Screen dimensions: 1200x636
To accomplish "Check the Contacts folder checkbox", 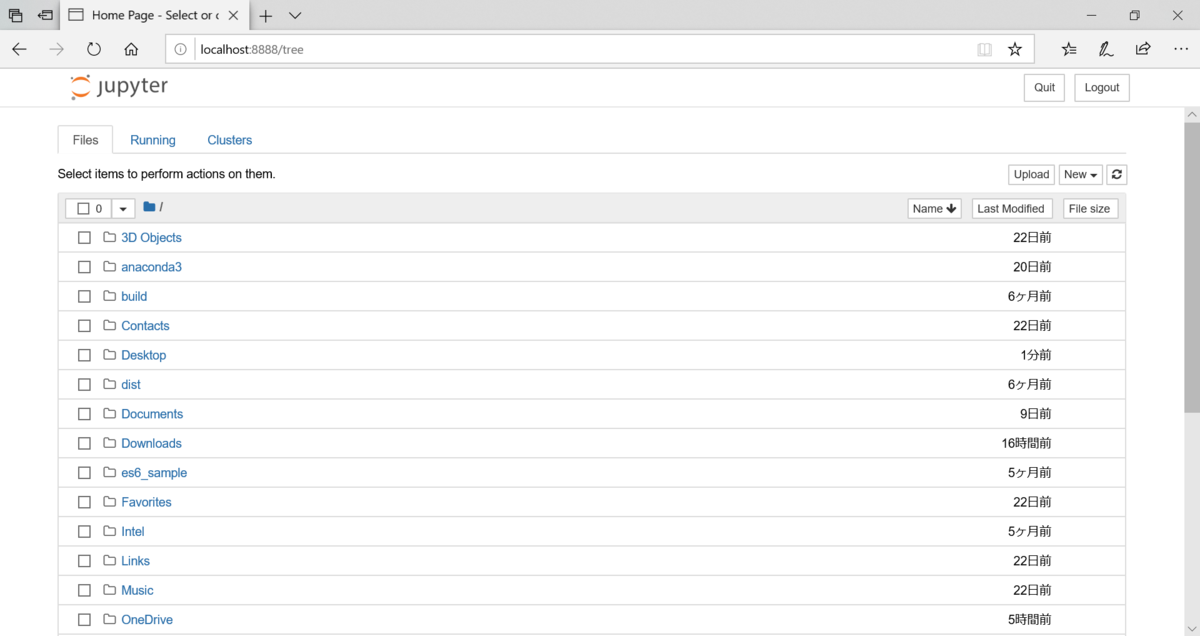I will pos(84,326).
